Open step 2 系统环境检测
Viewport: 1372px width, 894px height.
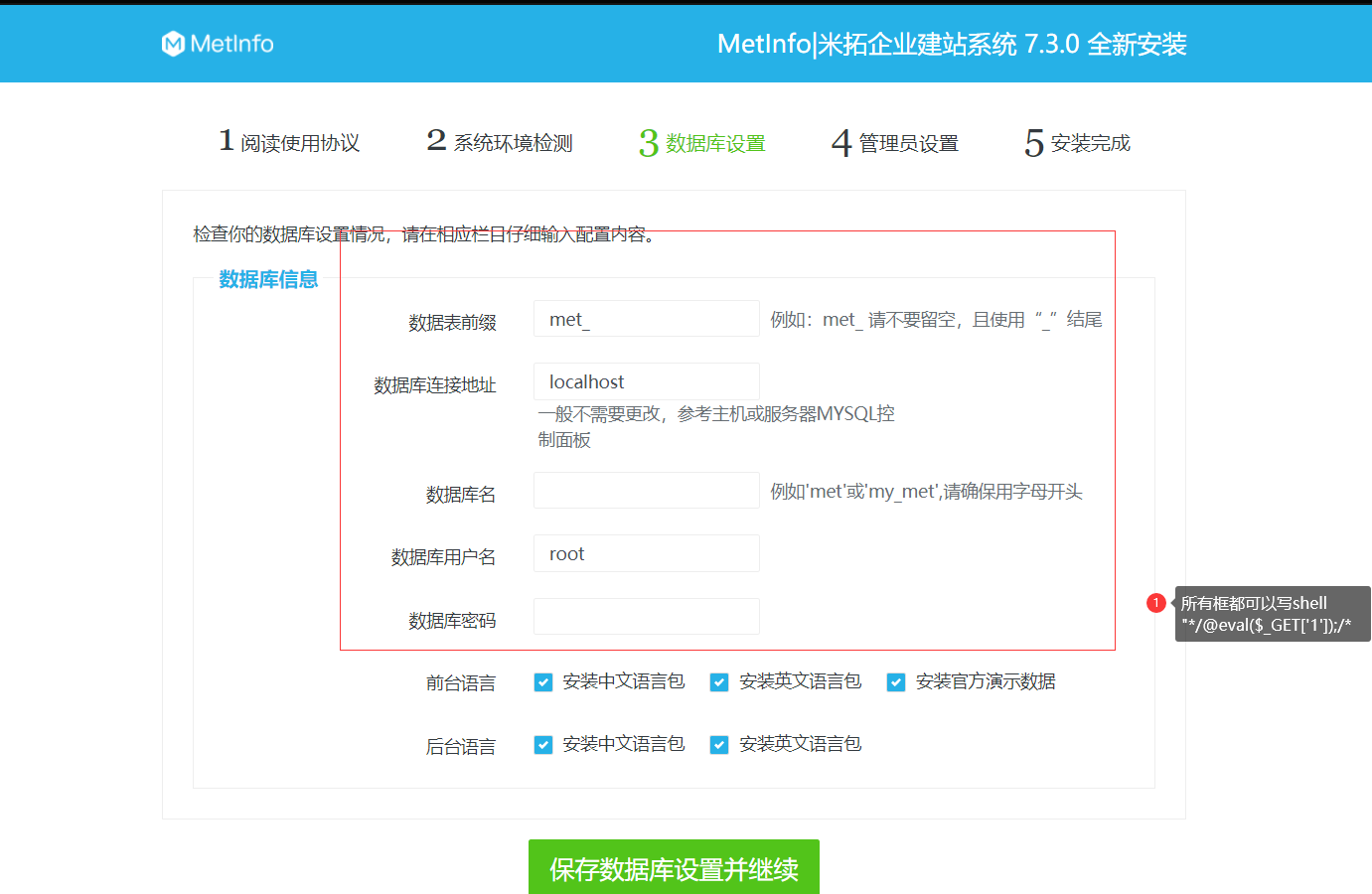[x=497, y=141]
